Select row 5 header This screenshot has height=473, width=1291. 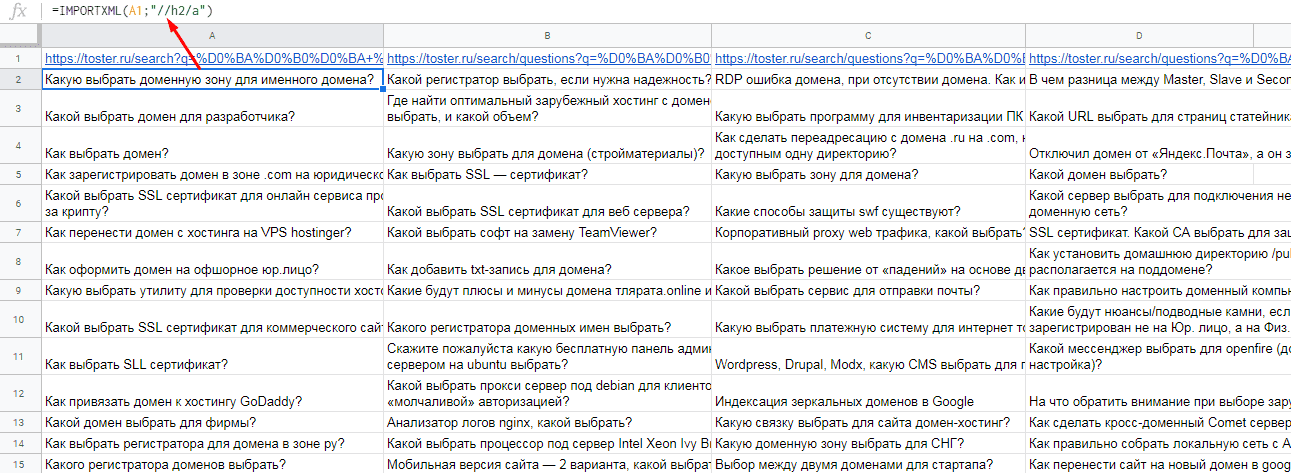[21, 175]
